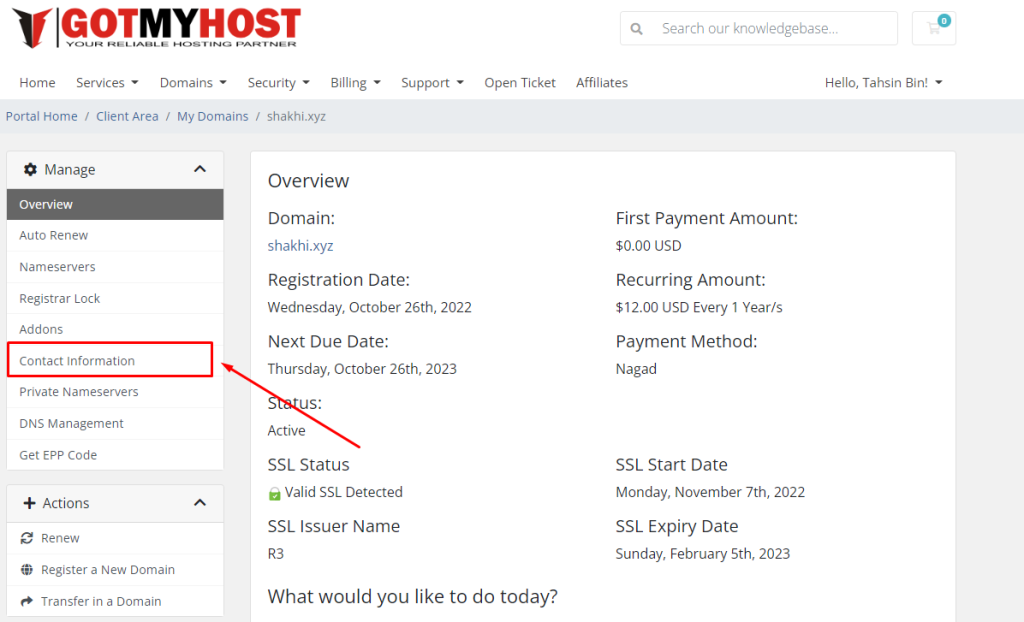Click the Open Ticket link
The height and width of the screenshot is (622, 1024).
click(520, 83)
